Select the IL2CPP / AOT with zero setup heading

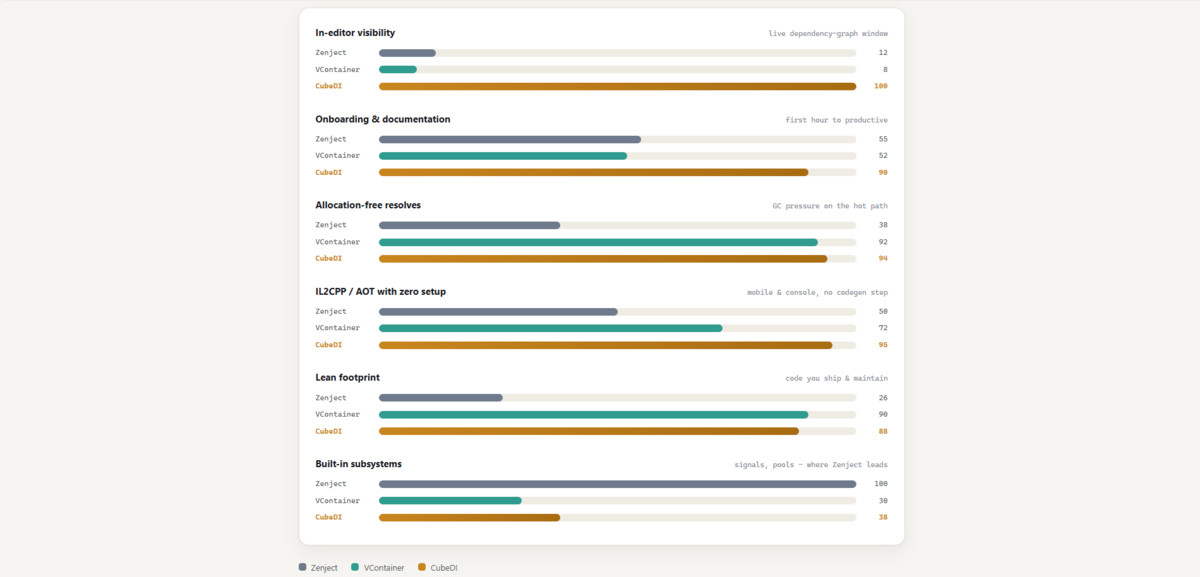tap(381, 291)
